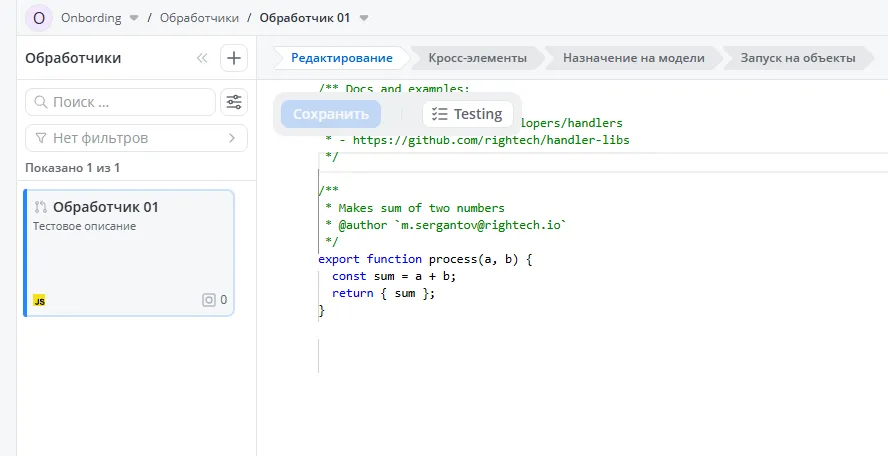
Task: Open the Запуск на объекты tab
Action: pos(797,58)
